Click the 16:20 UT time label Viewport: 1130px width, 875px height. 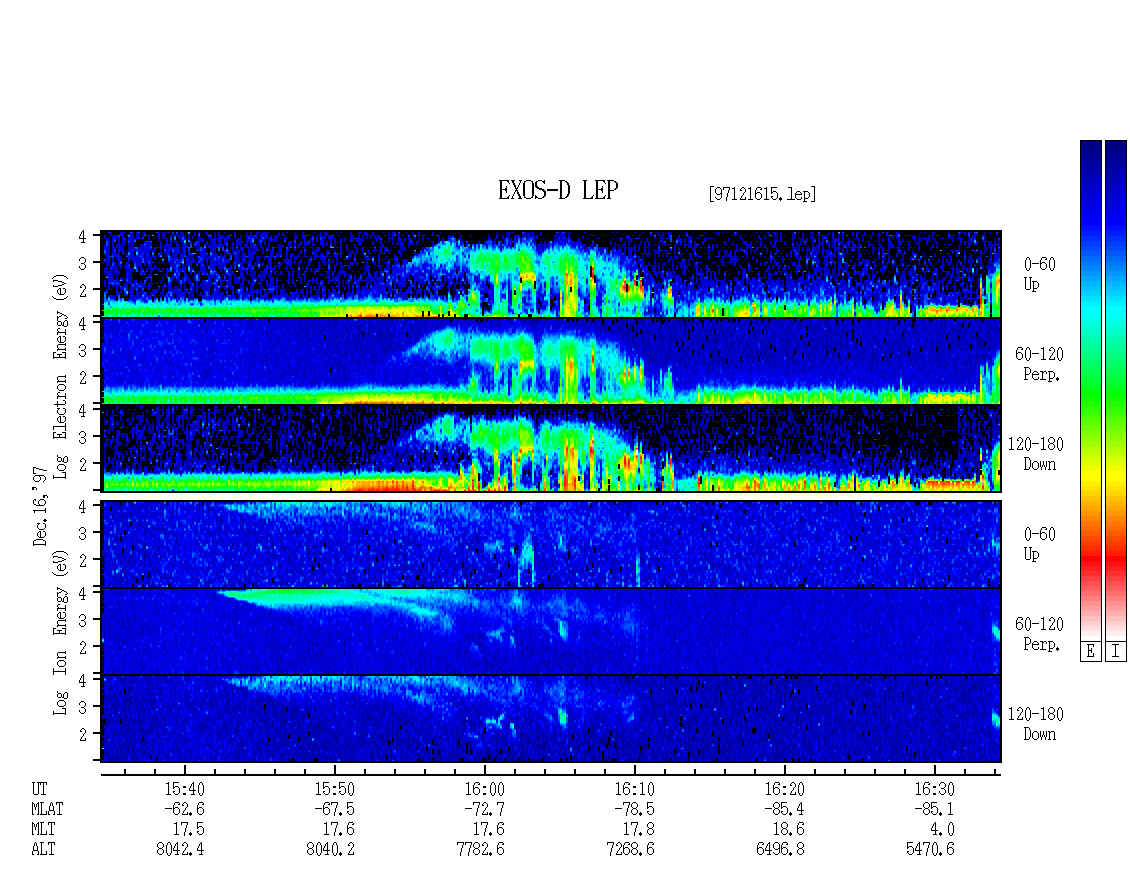[x=784, y=789]
